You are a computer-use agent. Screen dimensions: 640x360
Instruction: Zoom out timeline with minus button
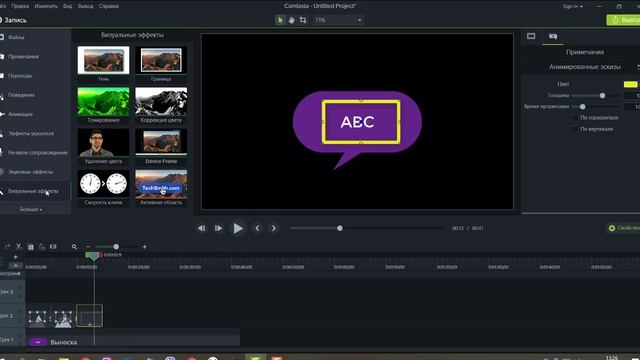point(88,247)
